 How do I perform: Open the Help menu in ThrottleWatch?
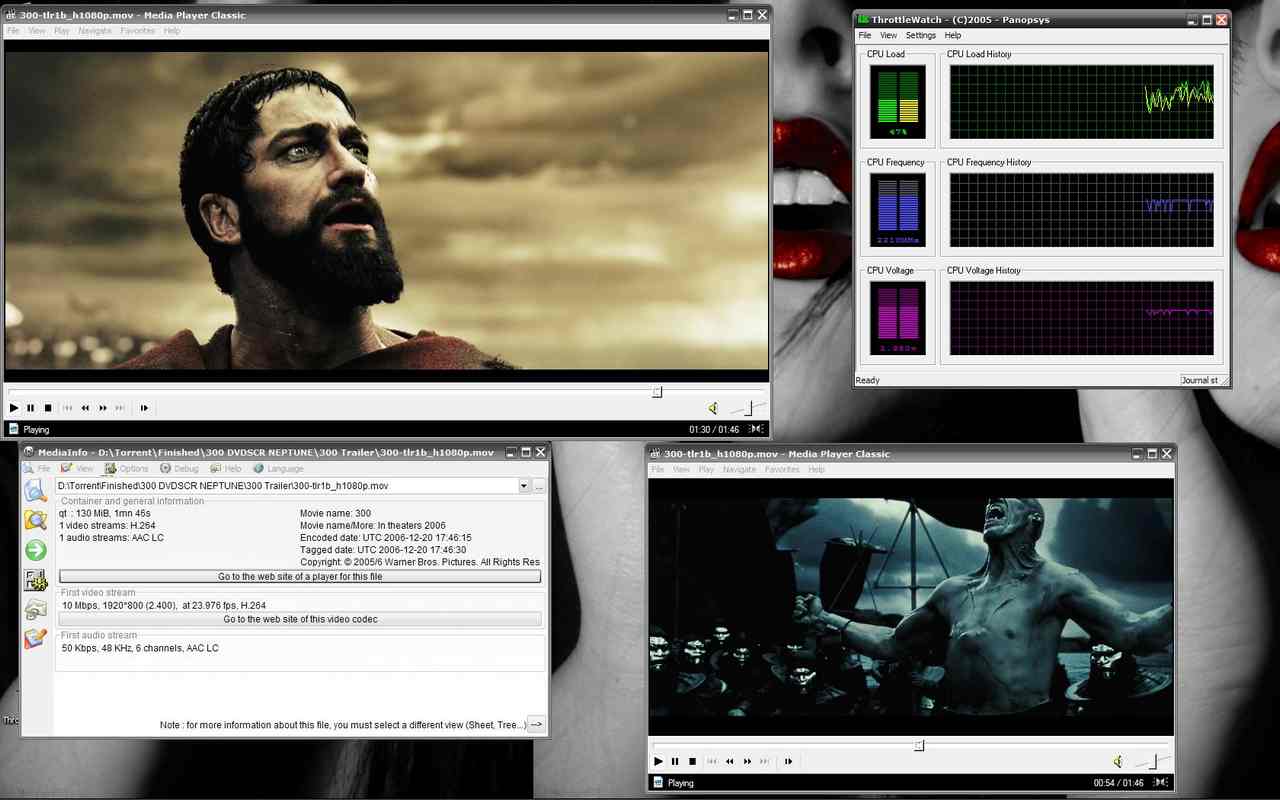click(953, 36)
